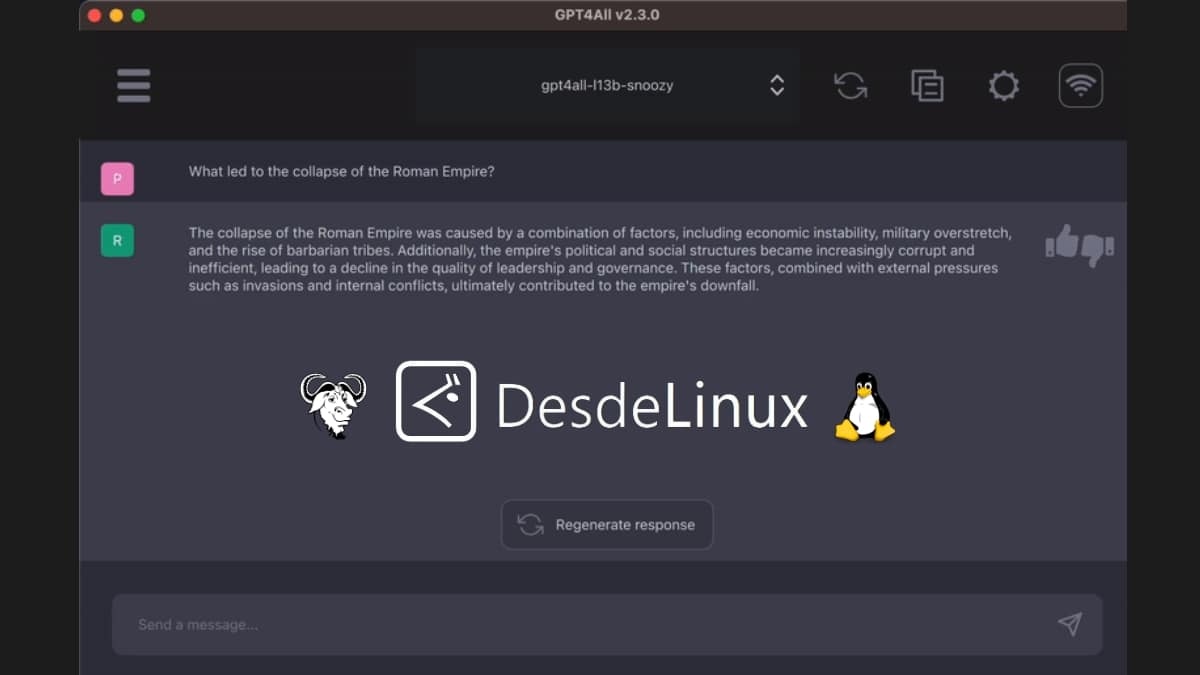This screenshot has width=1200, height=675.
Task: Focus the Send a message input field
Action: coord(607,624)
